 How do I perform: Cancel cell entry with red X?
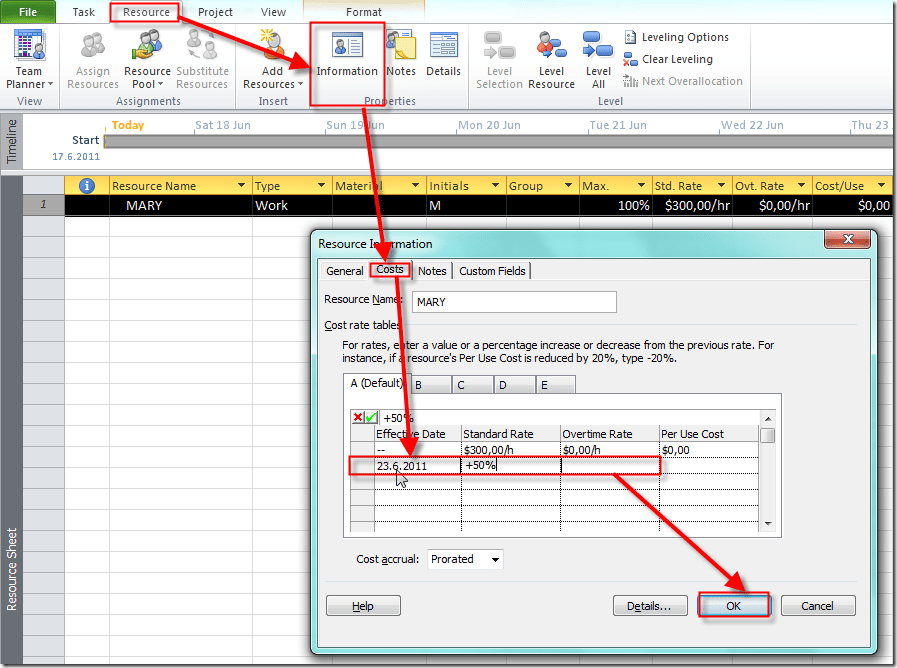(x=357, y=417)
